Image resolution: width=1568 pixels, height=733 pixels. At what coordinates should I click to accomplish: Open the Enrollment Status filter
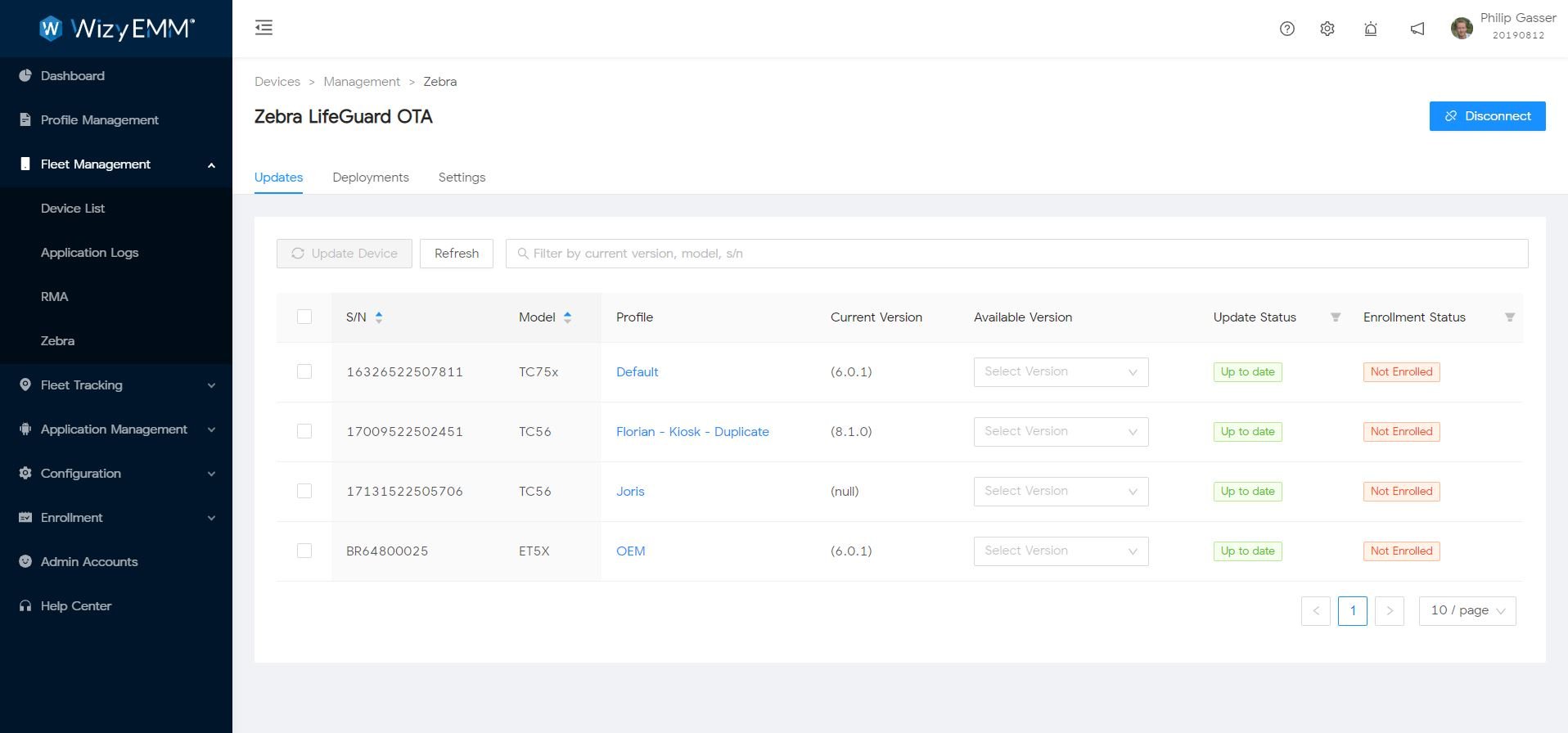click(x=1510, y=317)
